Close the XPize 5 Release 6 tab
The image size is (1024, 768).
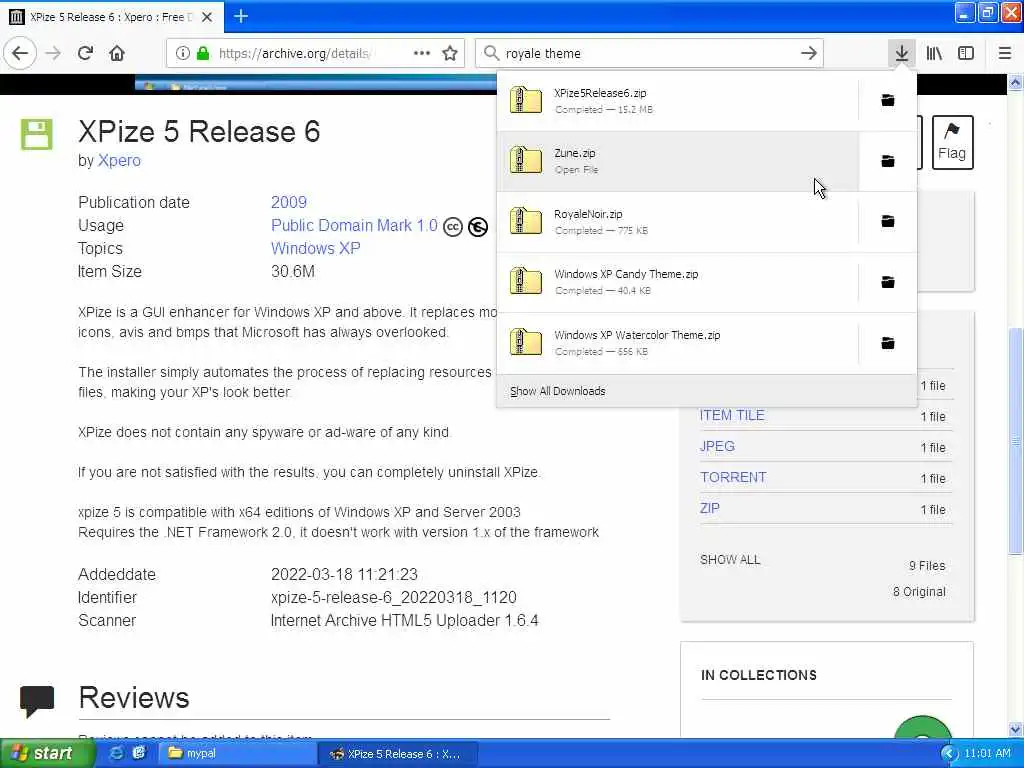[x=206, y=17]
